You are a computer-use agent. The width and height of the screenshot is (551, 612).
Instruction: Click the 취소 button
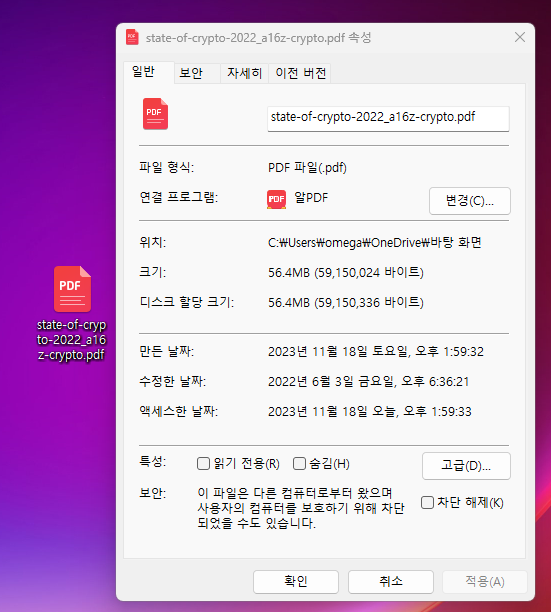point(391,582)
